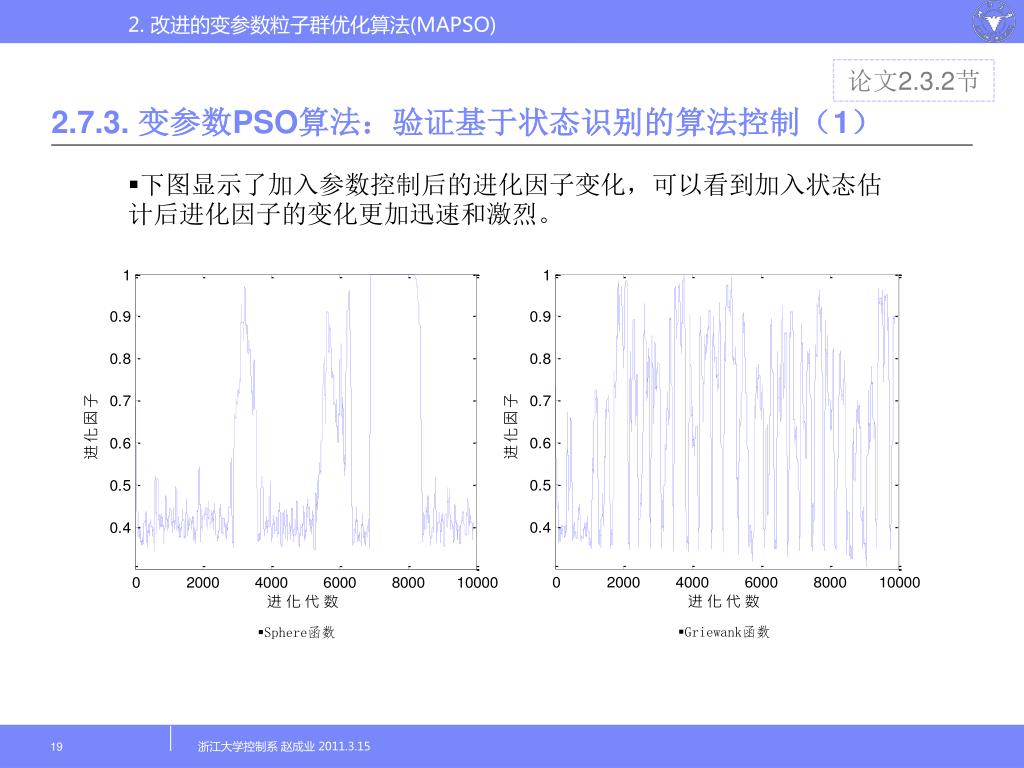The height and width of the screenshot is (768, 1024).
Task: Click the '论文2.3.2节' reference box
Action: click(914, 80)
